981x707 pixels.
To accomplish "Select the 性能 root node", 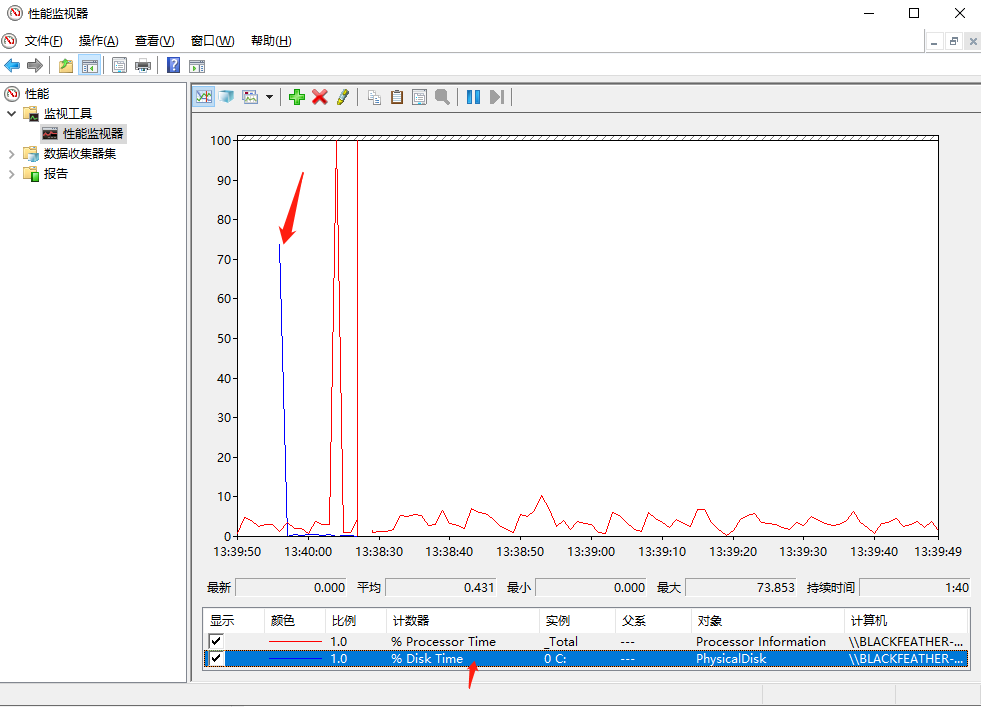I will coord(37,94).
